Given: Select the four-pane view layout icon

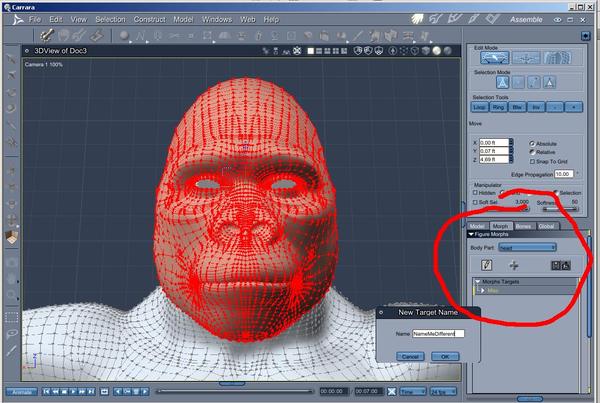Looking at the screenshot, I should (x=336, y=51).
